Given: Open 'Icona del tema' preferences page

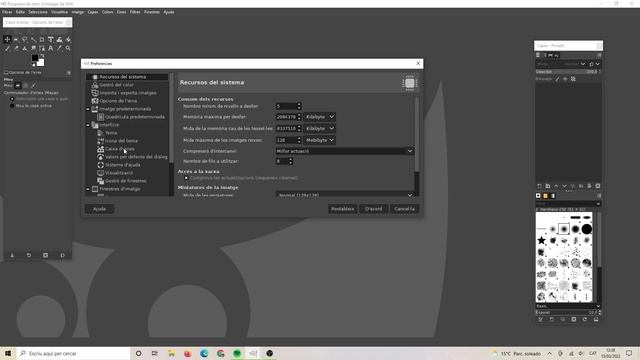Looking at the screenshot, I should (121, 141).
